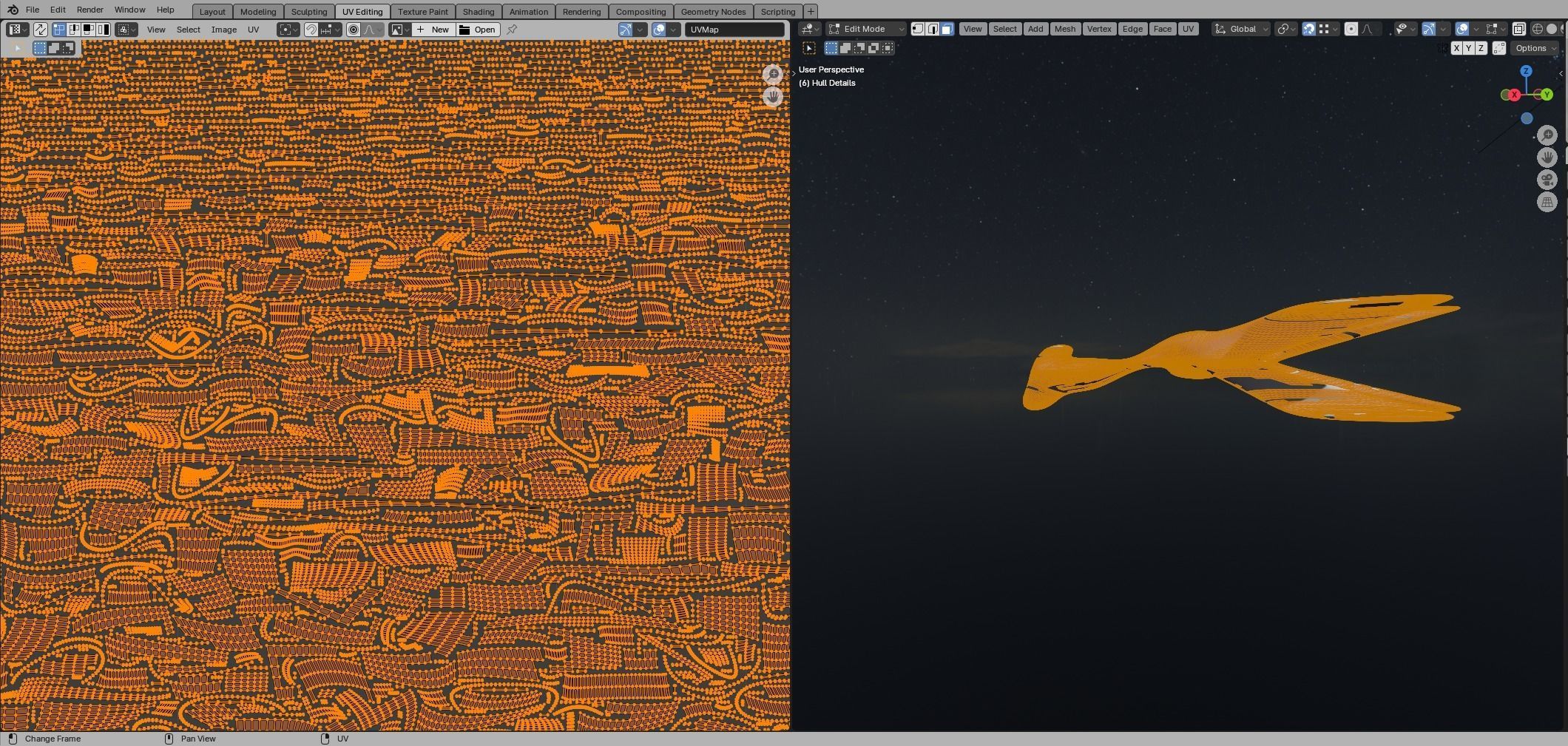Enable X axis mesh mirror

pos(1456,48)
